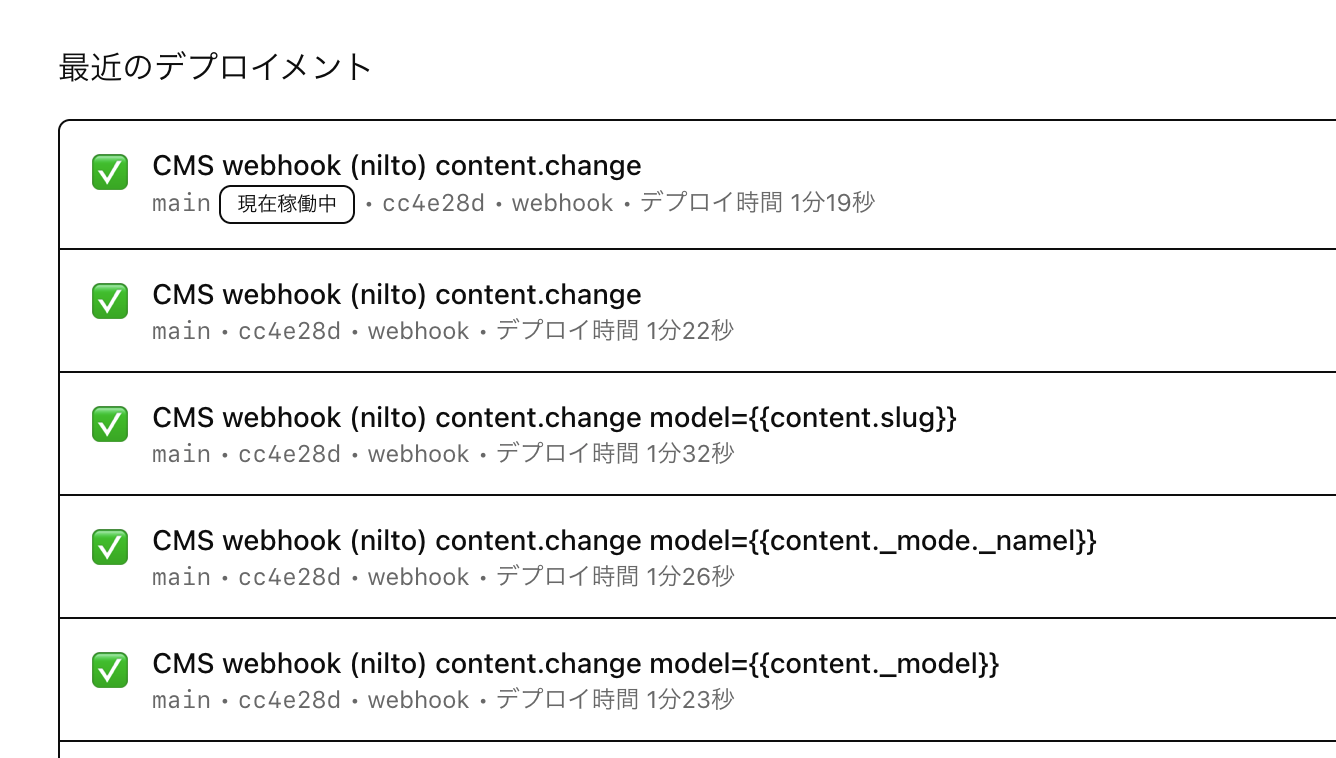The width and height of the screenshot is (1336, 758).
Task: Click the 最近のデプロイメント heading
Action: tap(216, 67)
